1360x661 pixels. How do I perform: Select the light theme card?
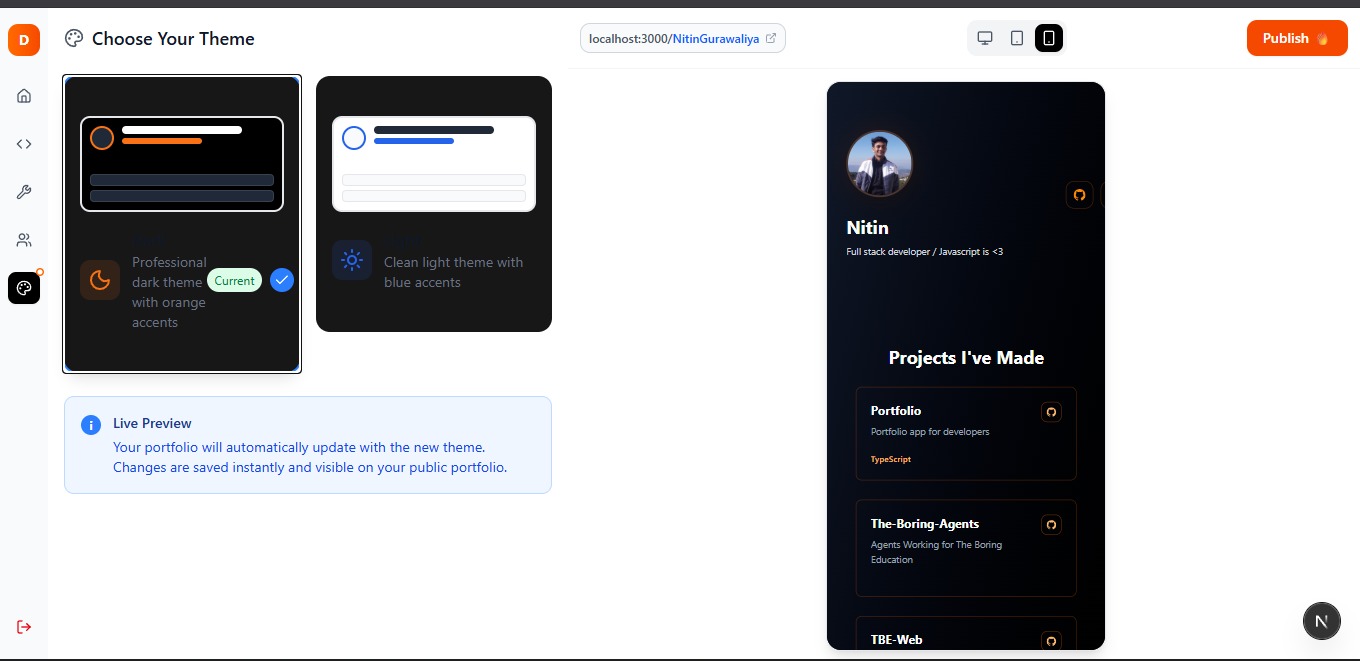(x=433, y=203)
